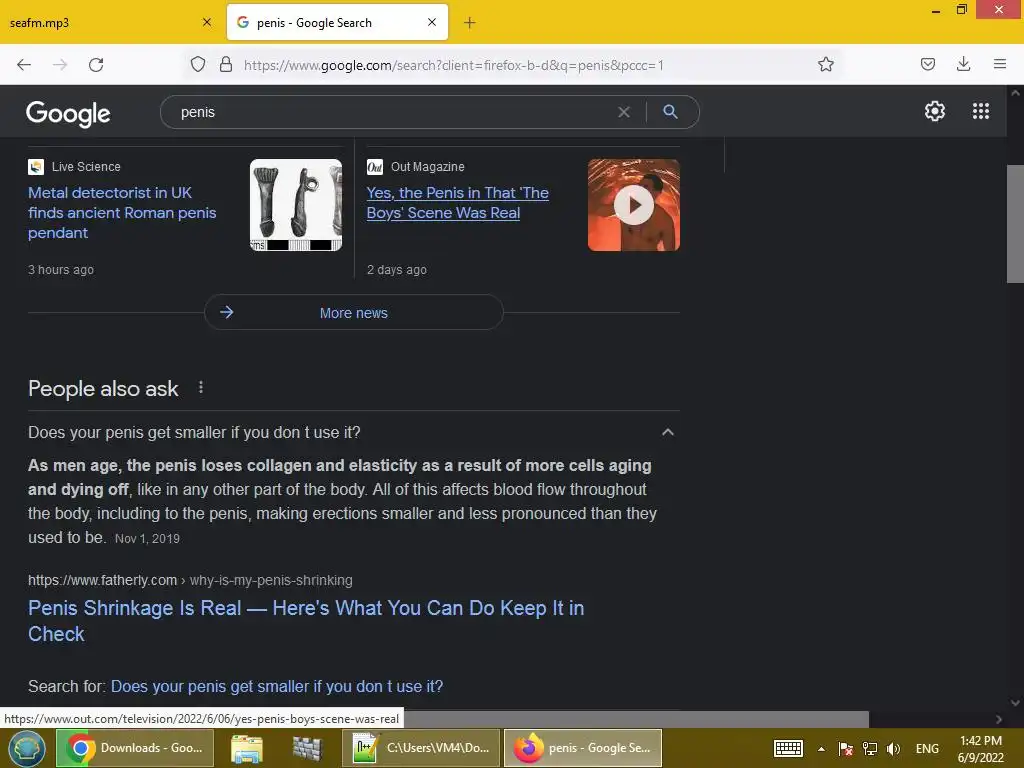Screen dimensions: 1024x768
Task: Open the taskbar clock and date
Action: tap(980, 749)
